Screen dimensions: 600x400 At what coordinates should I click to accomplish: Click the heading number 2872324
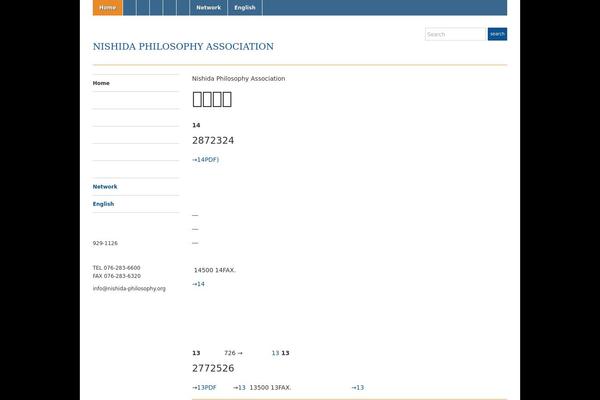[x=213, y=140]
